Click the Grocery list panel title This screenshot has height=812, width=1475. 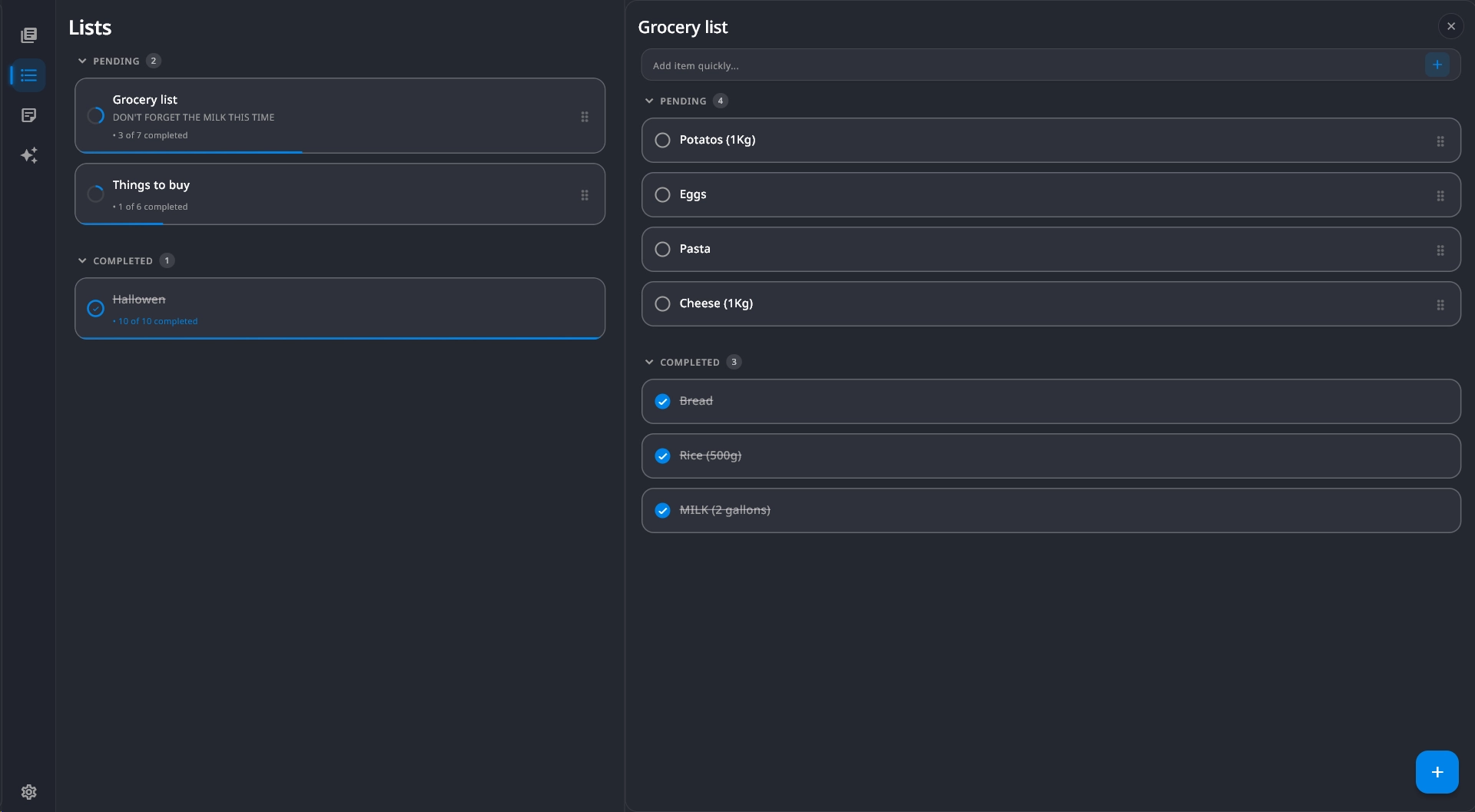(683, 28)
